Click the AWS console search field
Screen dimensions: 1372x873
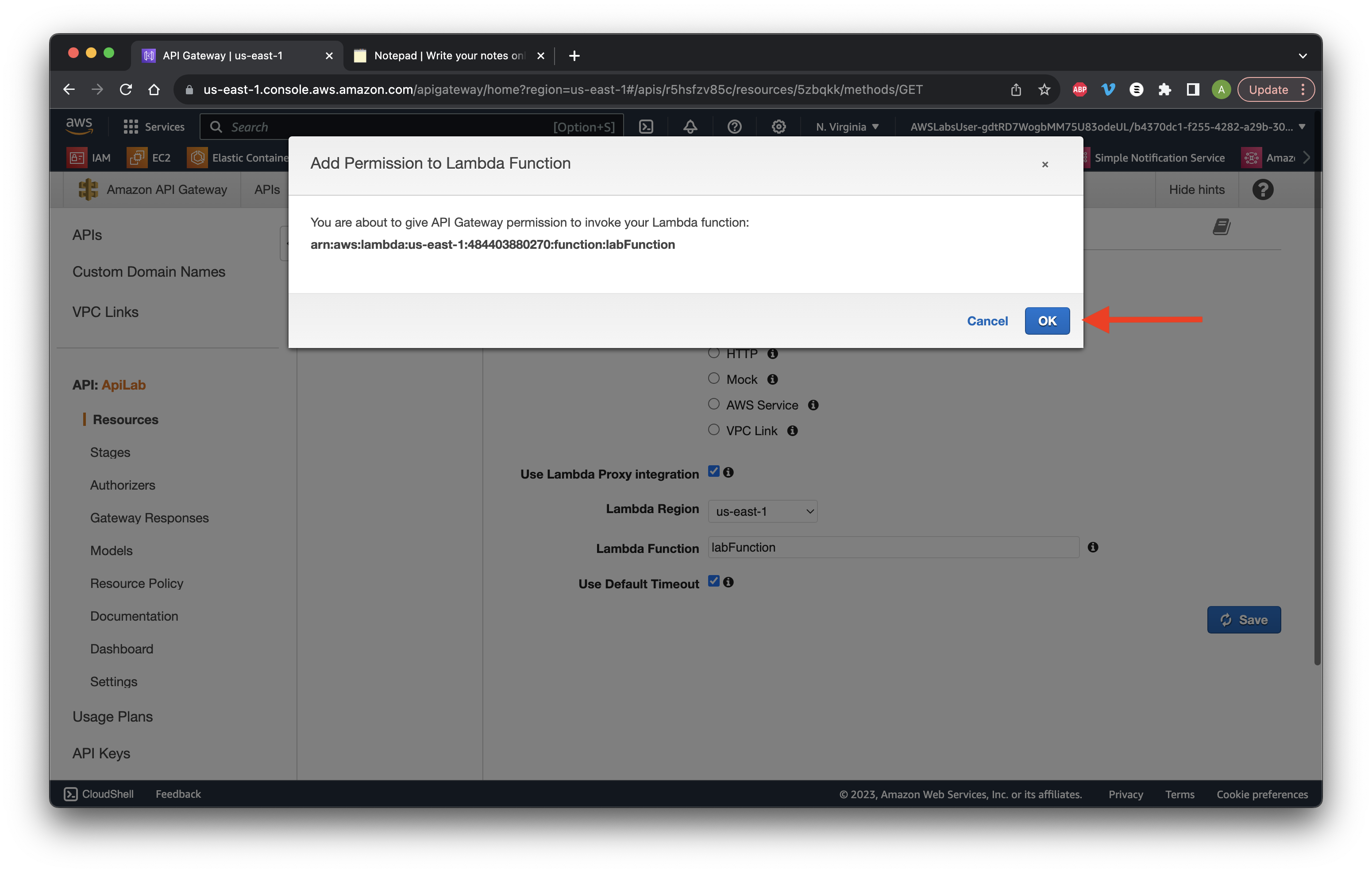click(x=411, y=127)
